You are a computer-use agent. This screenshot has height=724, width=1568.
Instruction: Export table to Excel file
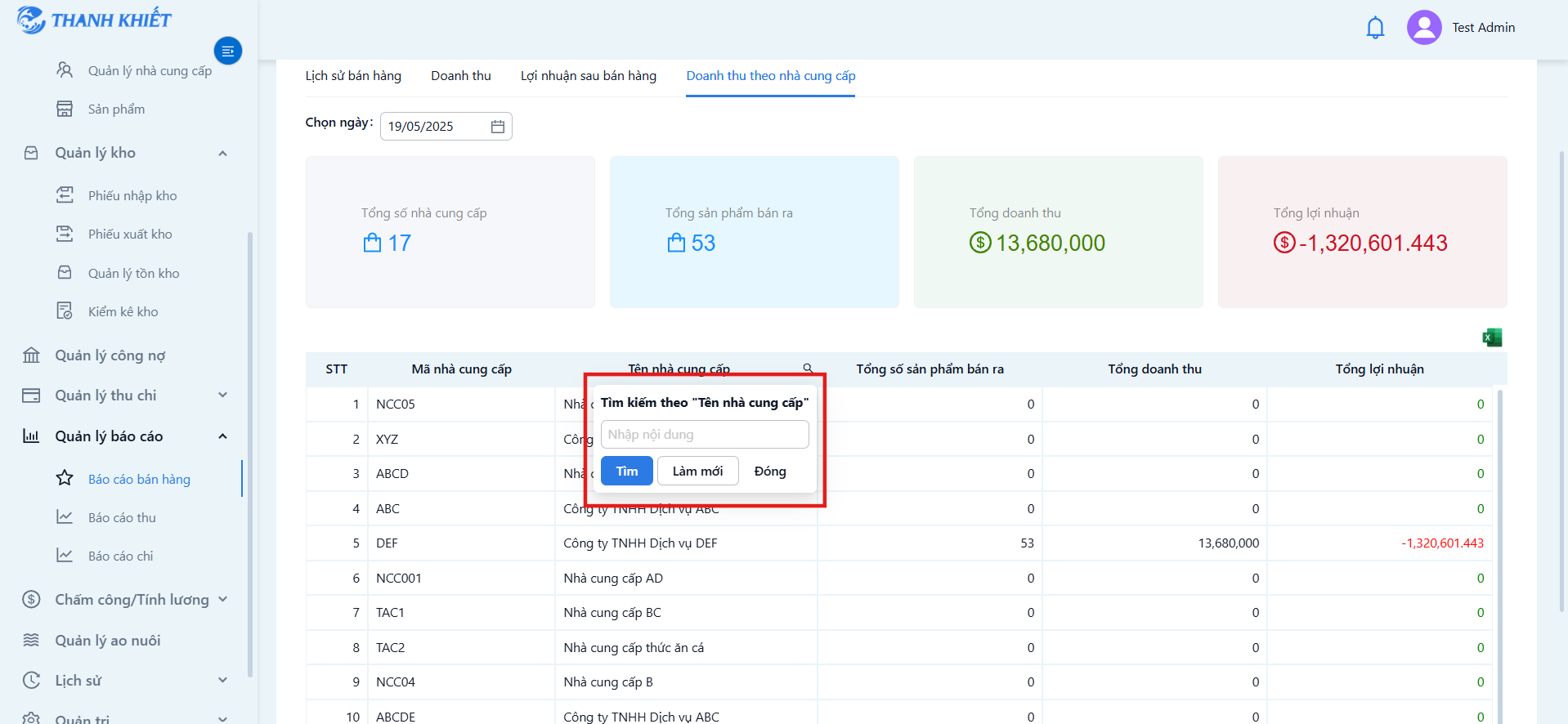(x=1492, y=337)
